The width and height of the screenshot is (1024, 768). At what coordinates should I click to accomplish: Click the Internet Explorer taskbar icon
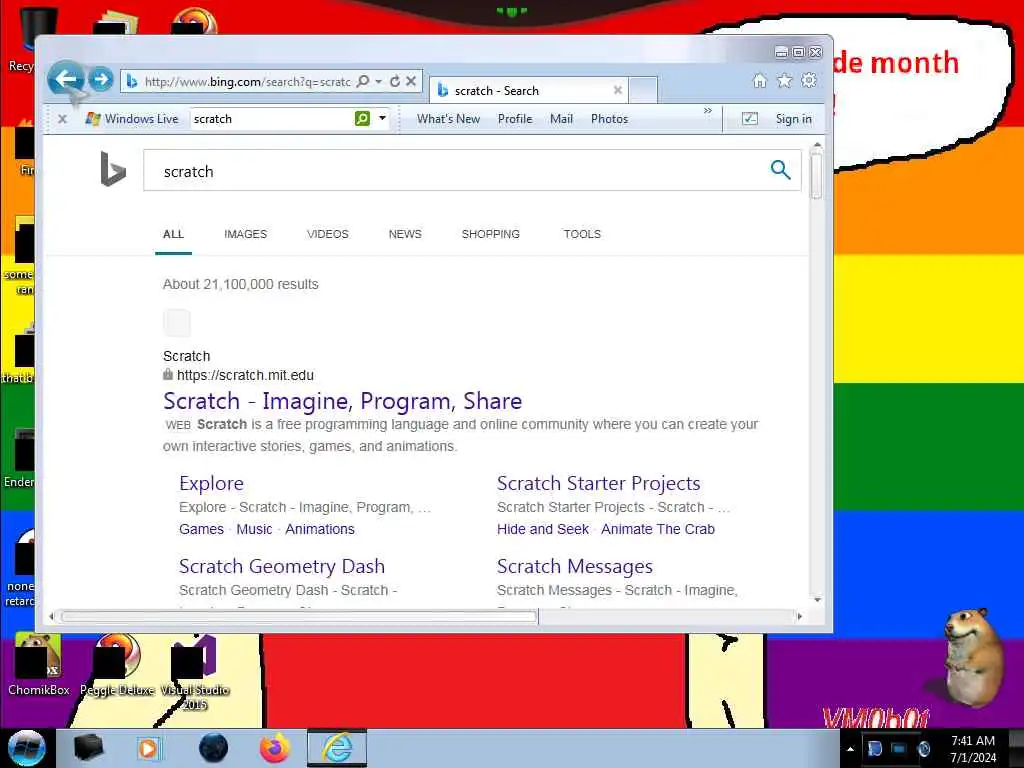point(337,748)
